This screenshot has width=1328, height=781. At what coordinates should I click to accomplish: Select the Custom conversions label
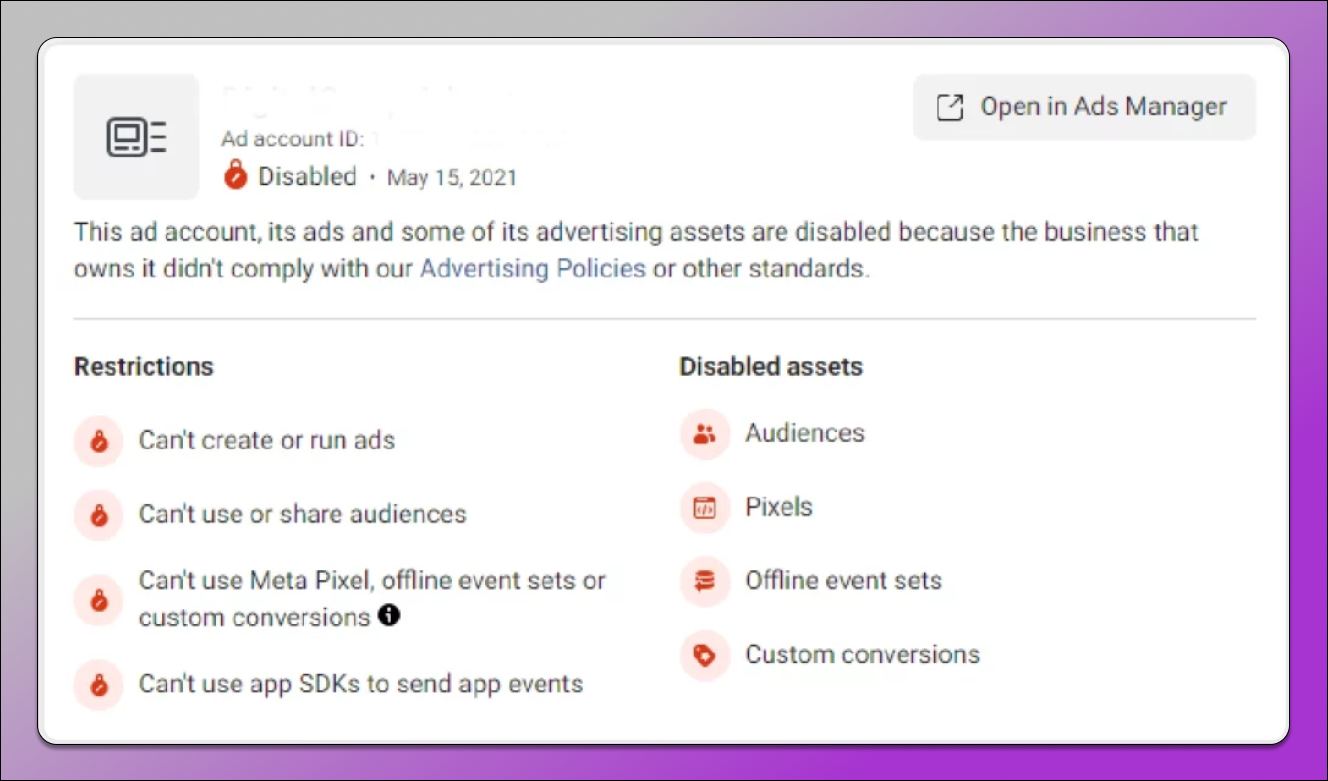pos(863,655)
